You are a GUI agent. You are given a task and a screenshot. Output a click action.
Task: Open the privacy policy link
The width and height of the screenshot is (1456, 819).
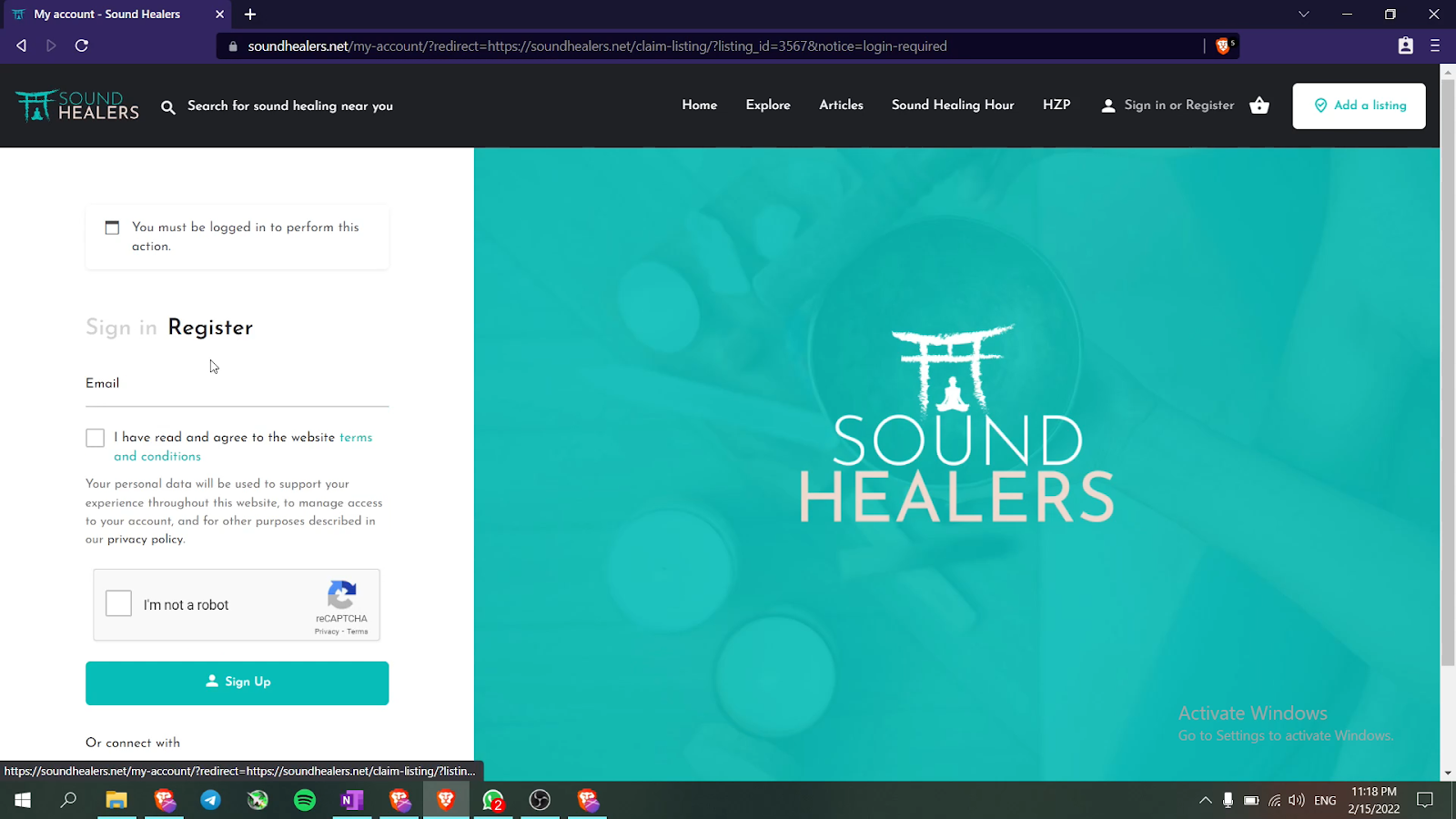pyautogui.click(x=146, y=540)
